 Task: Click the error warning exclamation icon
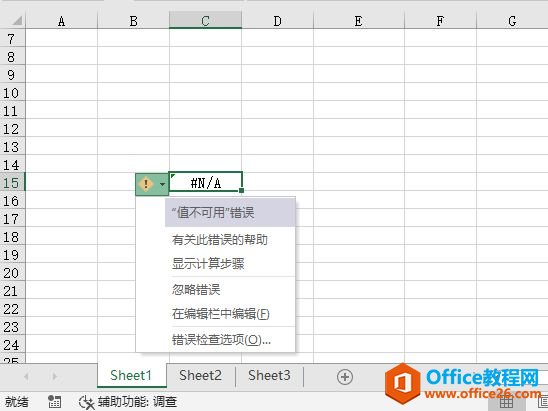click(x=146, y=184)
